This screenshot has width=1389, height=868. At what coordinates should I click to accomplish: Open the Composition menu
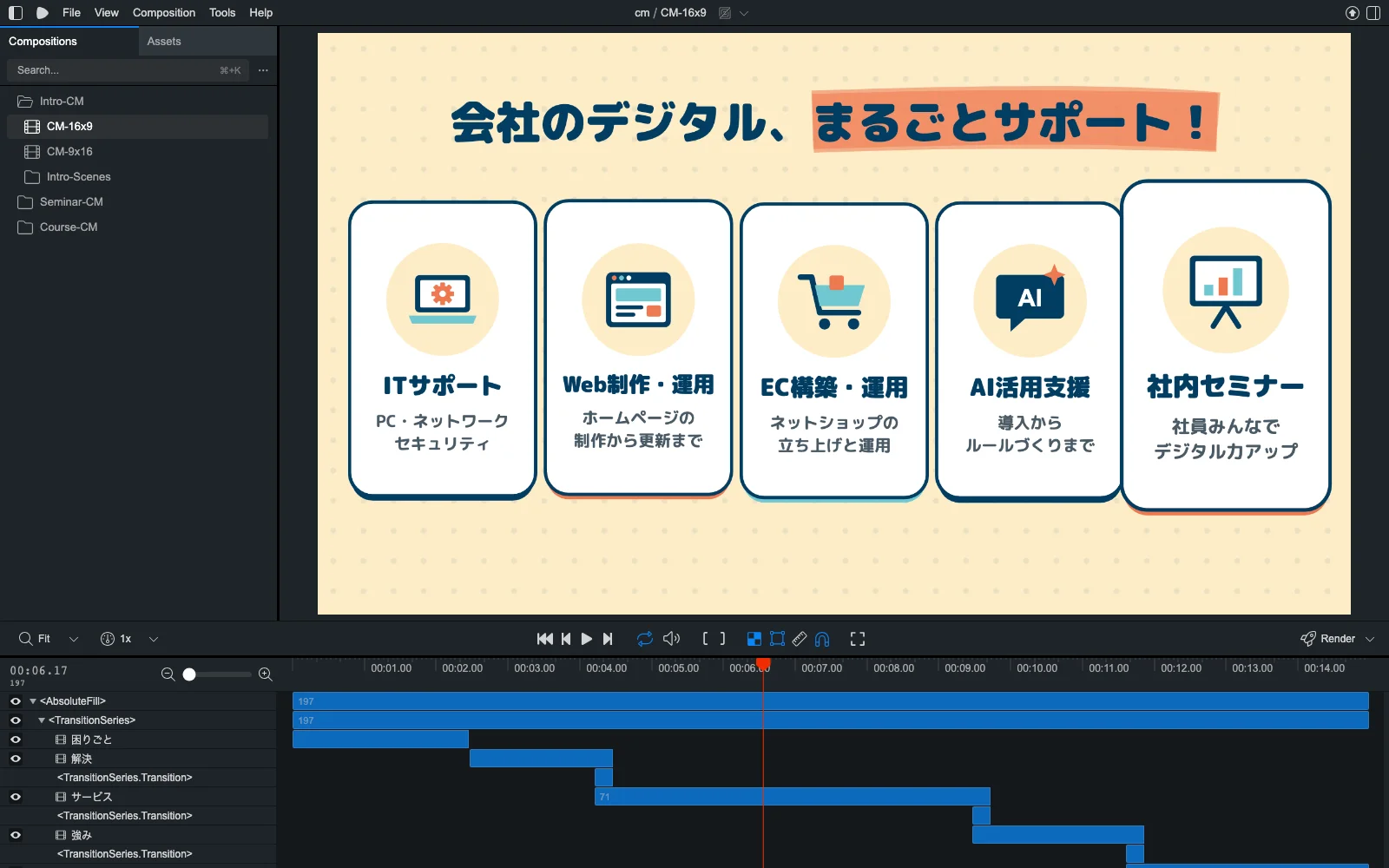[164, 13]
